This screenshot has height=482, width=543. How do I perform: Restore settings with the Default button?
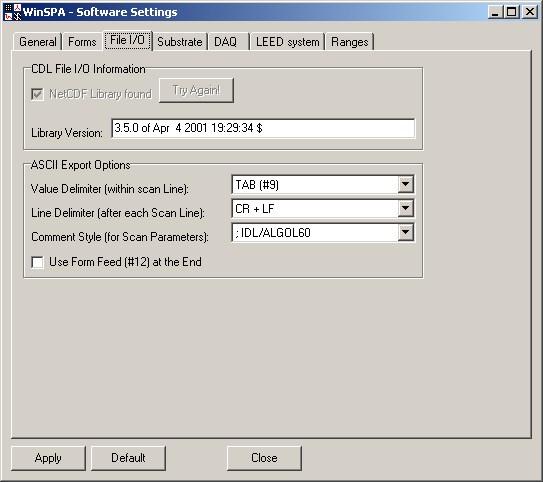(128, 458)
